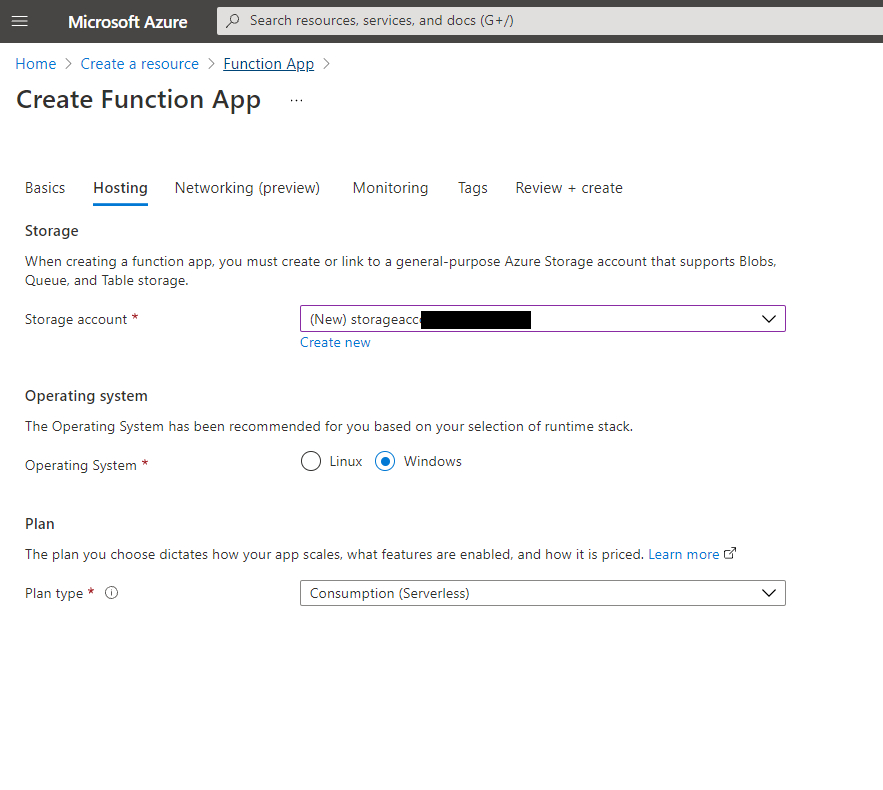
Task: Open the Plan type Consumption dropdown
Action: pos(542,593)
